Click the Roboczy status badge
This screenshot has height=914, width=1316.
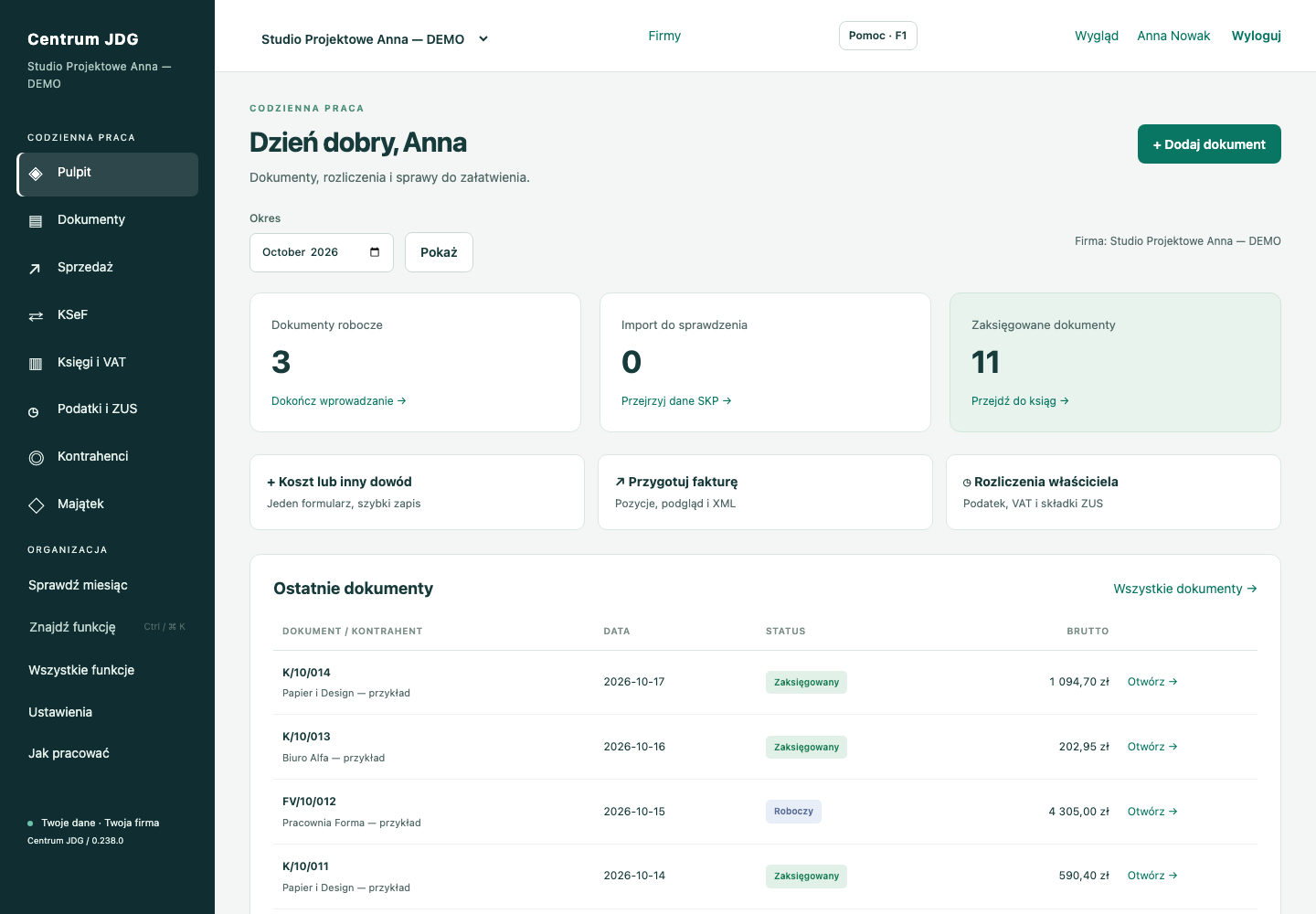click(x=793, y=812)
